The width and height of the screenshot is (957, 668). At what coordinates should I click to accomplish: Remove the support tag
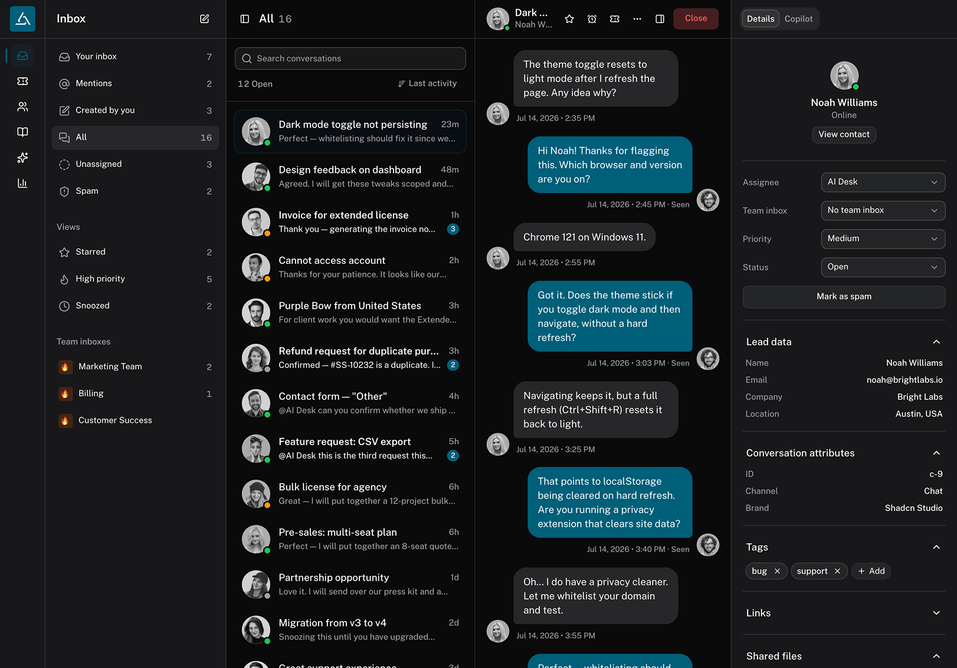coord(837,571)
